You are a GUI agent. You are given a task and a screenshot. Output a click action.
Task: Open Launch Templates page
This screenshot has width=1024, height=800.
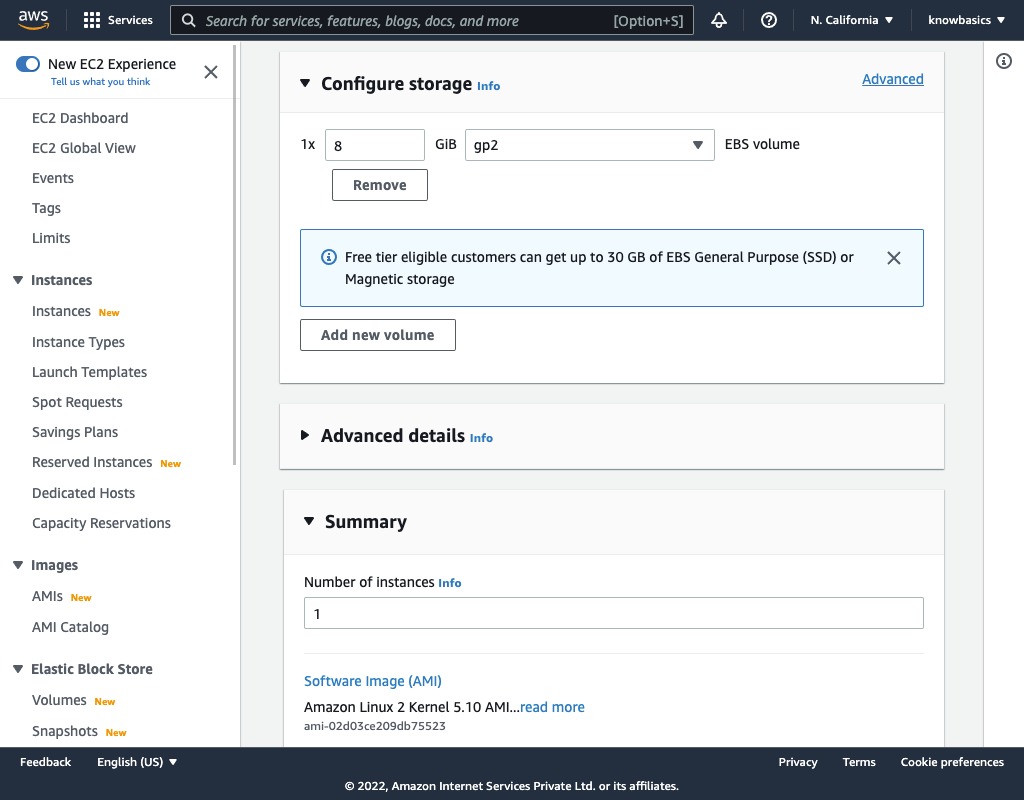click(x=89, y=372)
